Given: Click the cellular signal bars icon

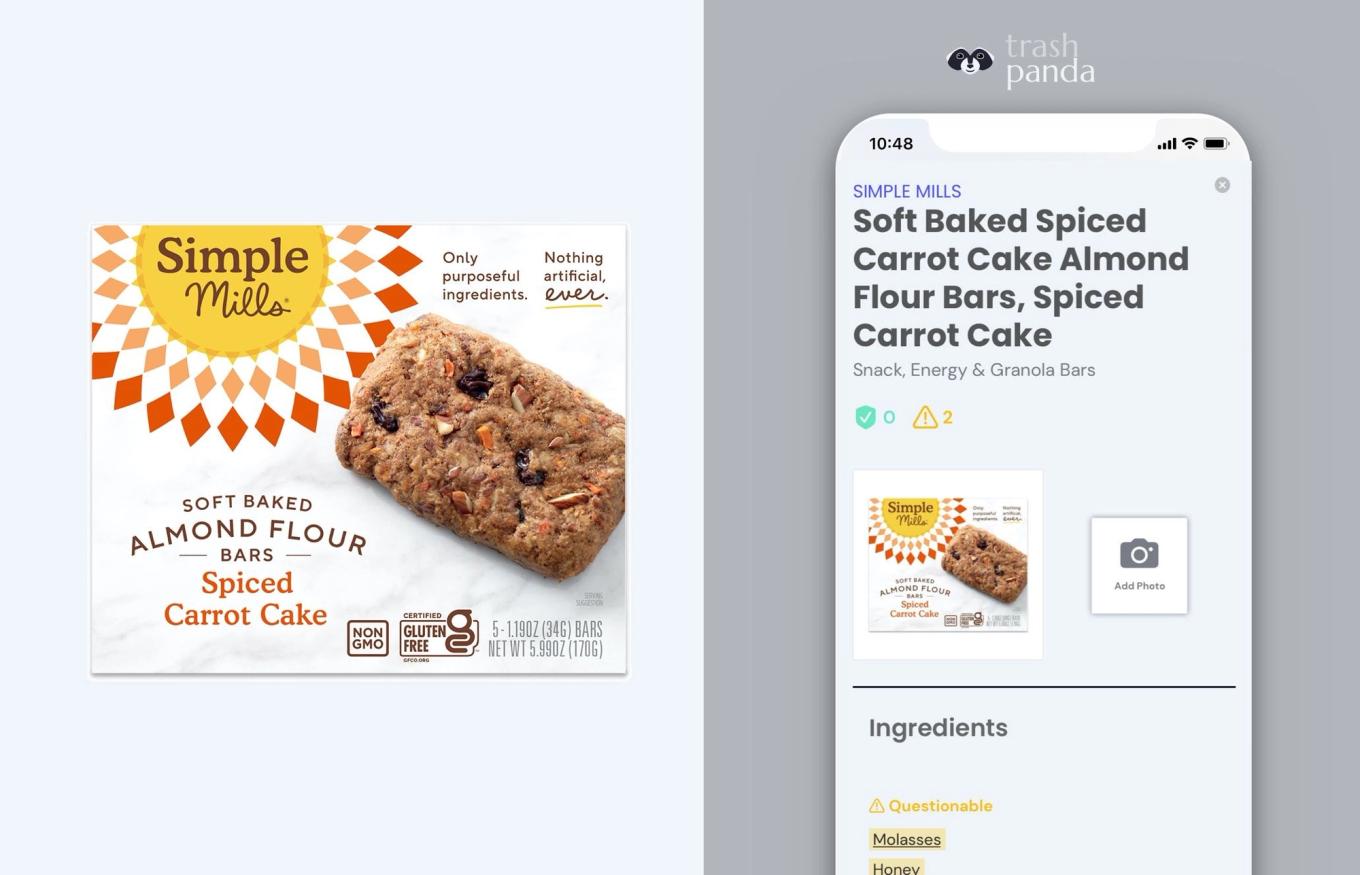Looking at the screenshot, I should [x=1166, y=144].
